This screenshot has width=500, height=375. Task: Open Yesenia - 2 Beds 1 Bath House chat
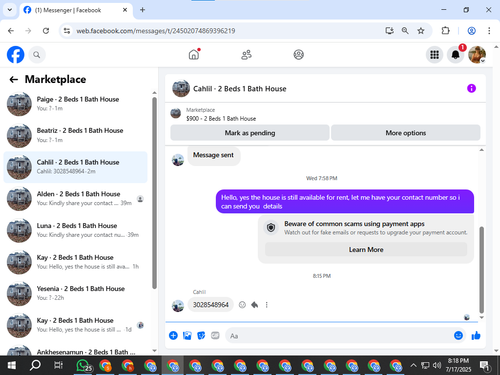(x=75, y=293)
